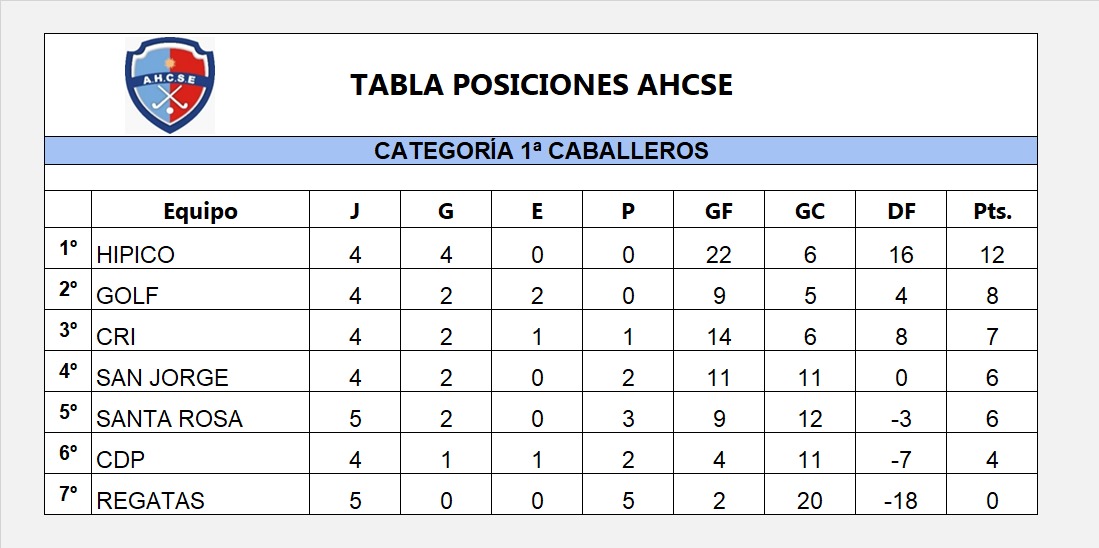The width and height of the screenshot is (1099, 548).
Task: Select the REGATAS team cell
Action: [x=150, y=501]
